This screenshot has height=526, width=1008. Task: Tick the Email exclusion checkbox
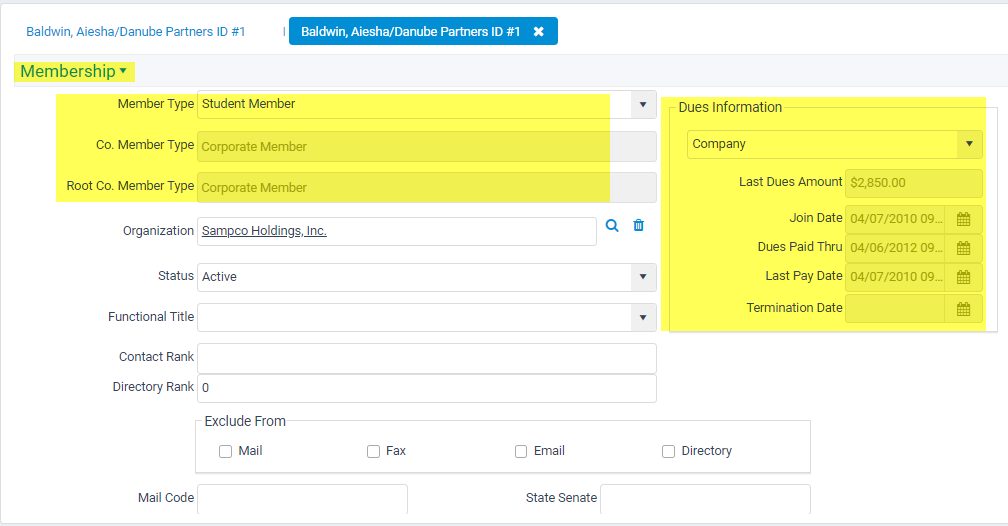coord(521,452)
